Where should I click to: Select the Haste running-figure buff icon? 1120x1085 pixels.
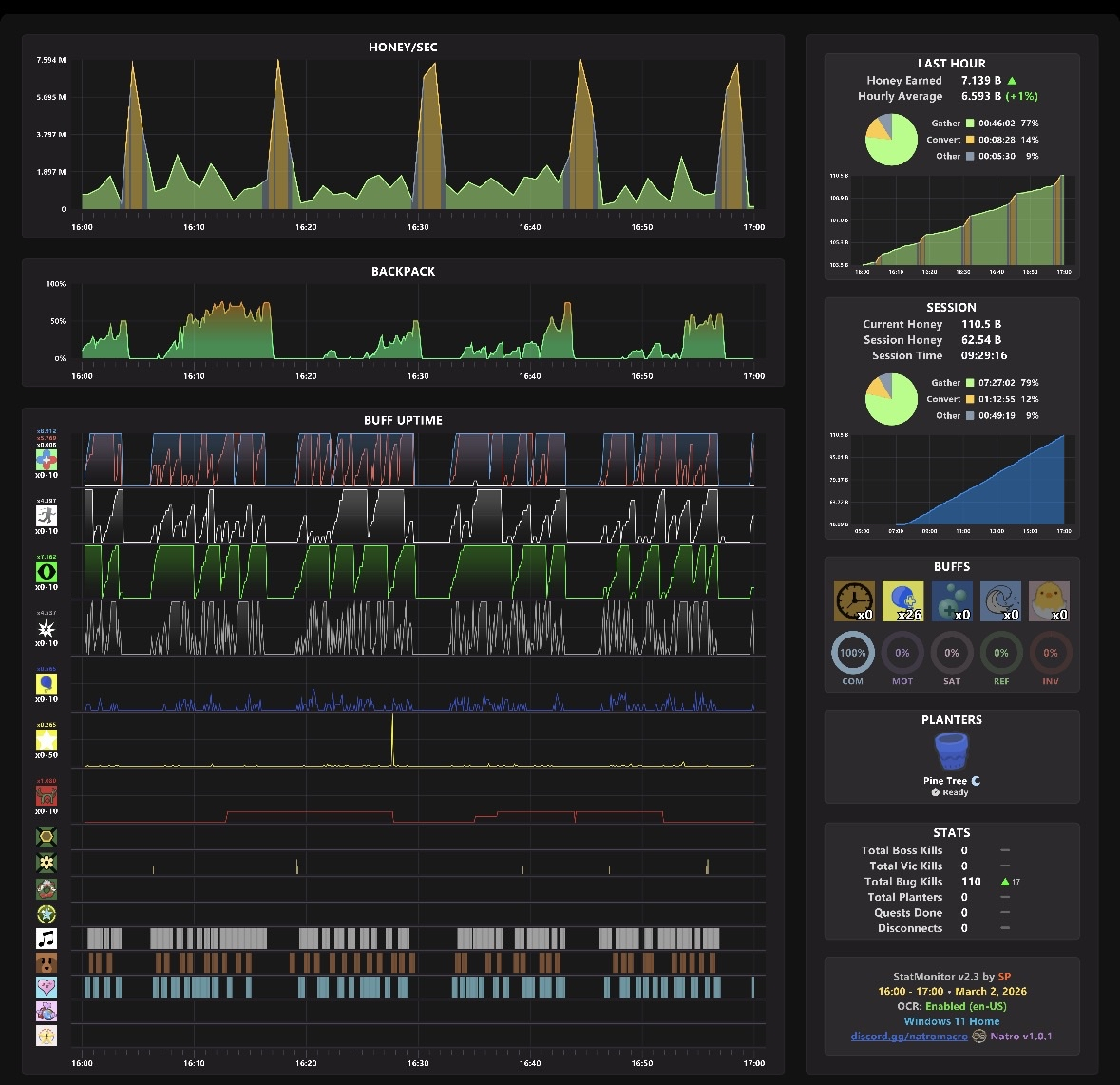47,516
